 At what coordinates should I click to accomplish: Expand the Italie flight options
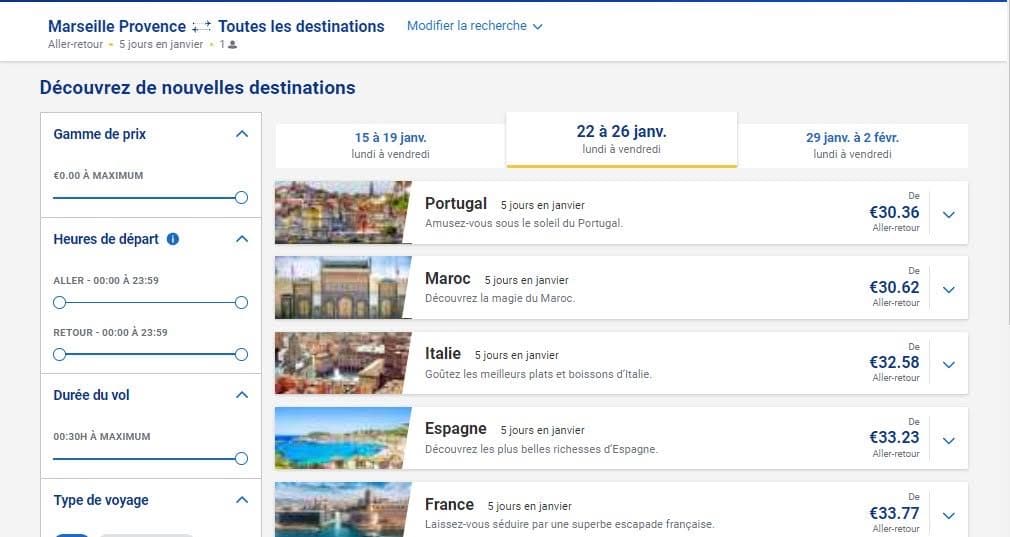[x=949, y=364]
